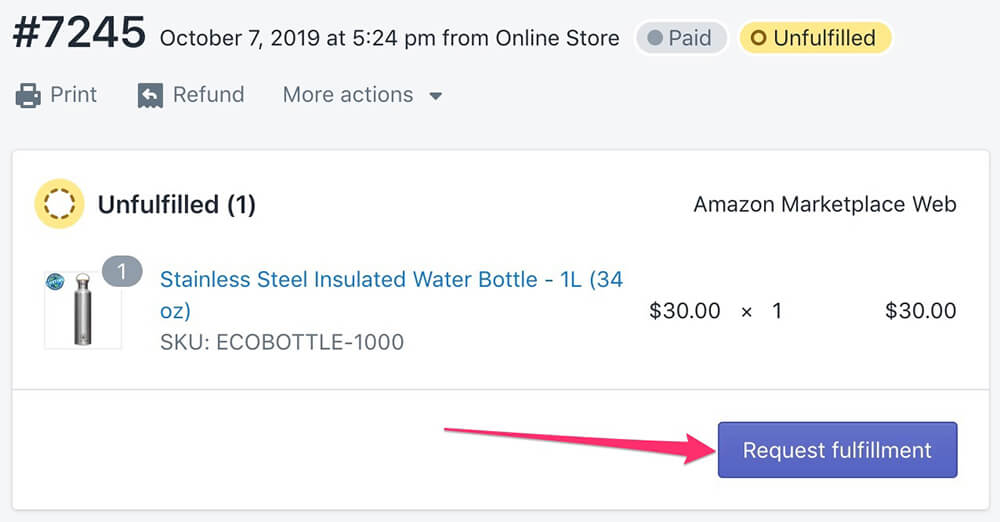Click the SKU ECOBOTTLE-1000 text
The height and width of the screenshot is (522, 1000).
click(x=282, y=342)
